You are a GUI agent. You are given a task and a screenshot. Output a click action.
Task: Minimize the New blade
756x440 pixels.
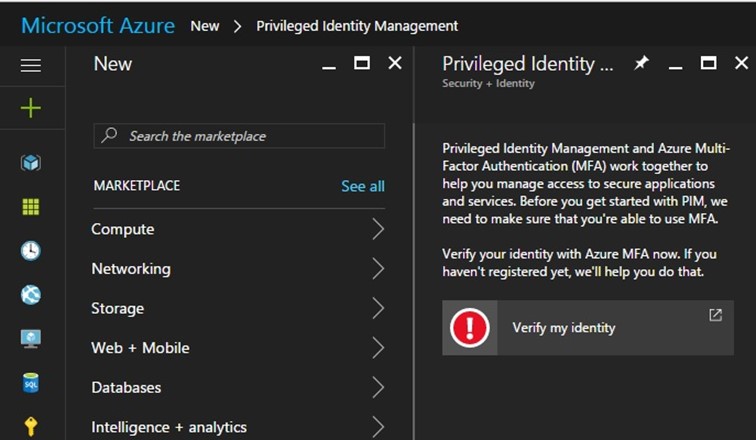point(329,67)
